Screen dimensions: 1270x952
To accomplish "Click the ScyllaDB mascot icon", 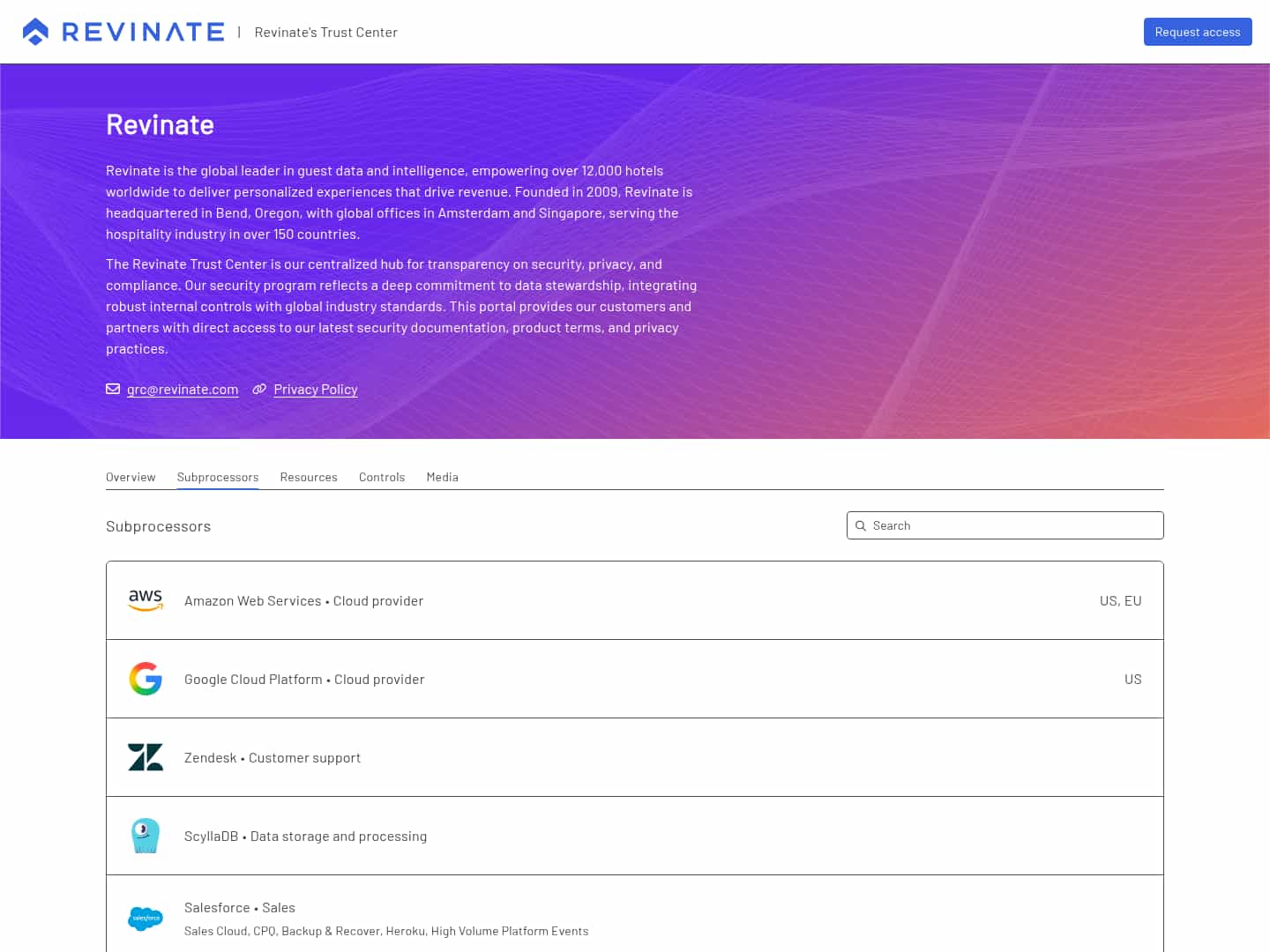I will [146, 836].
